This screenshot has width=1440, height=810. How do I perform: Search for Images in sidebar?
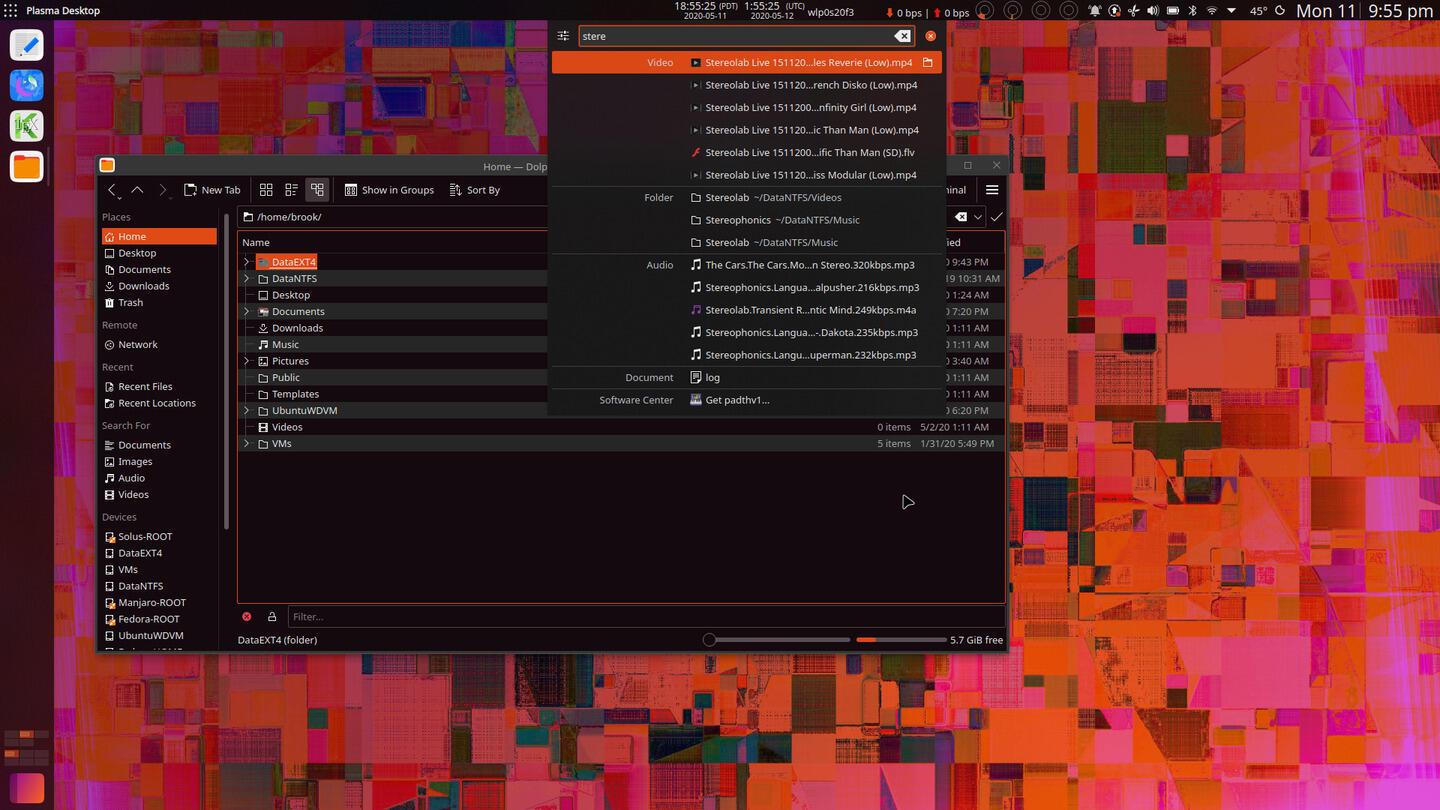point(159,461)
